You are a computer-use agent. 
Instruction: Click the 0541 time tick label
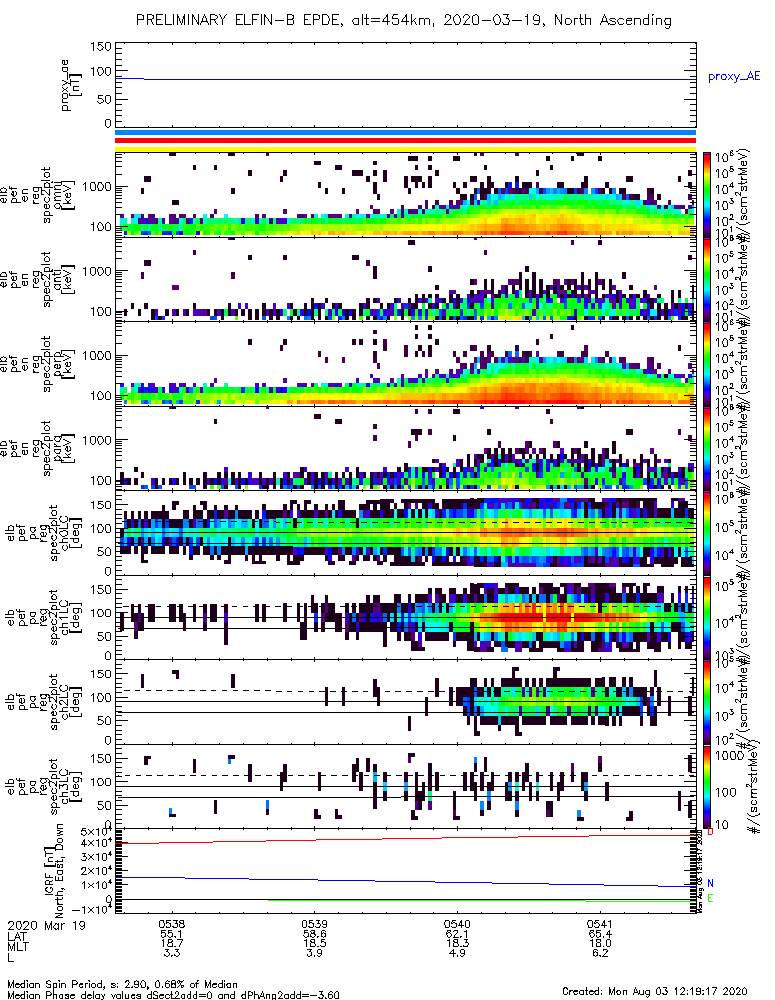click(600, 924)
